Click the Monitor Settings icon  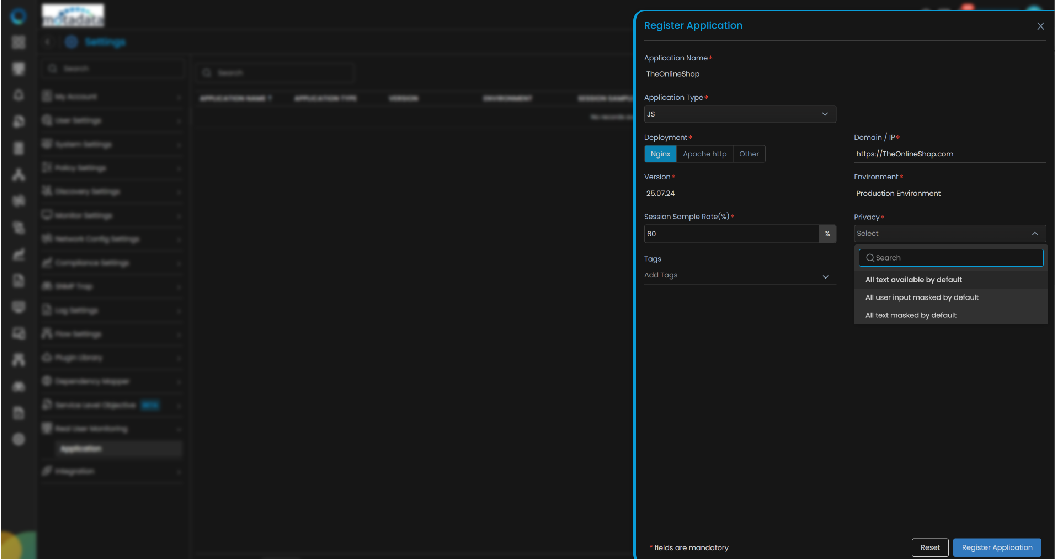point(47,216)
